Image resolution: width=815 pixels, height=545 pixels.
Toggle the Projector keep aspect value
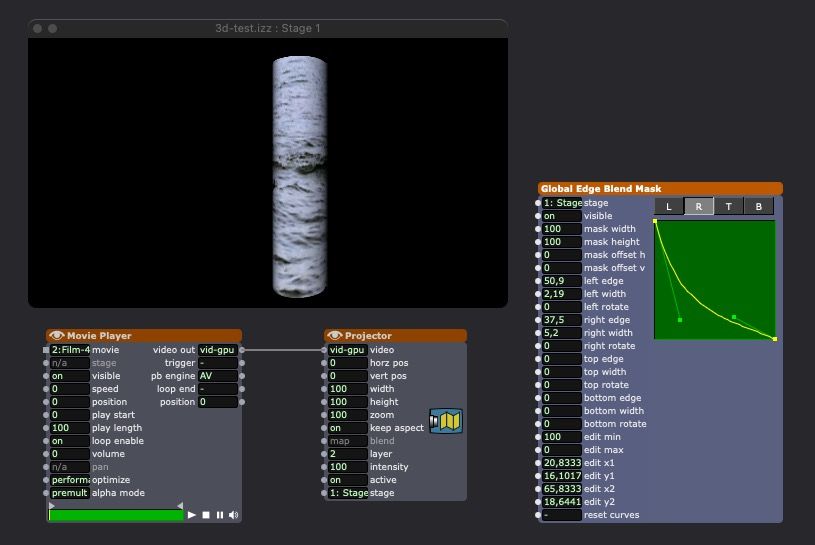coord(347,428)
